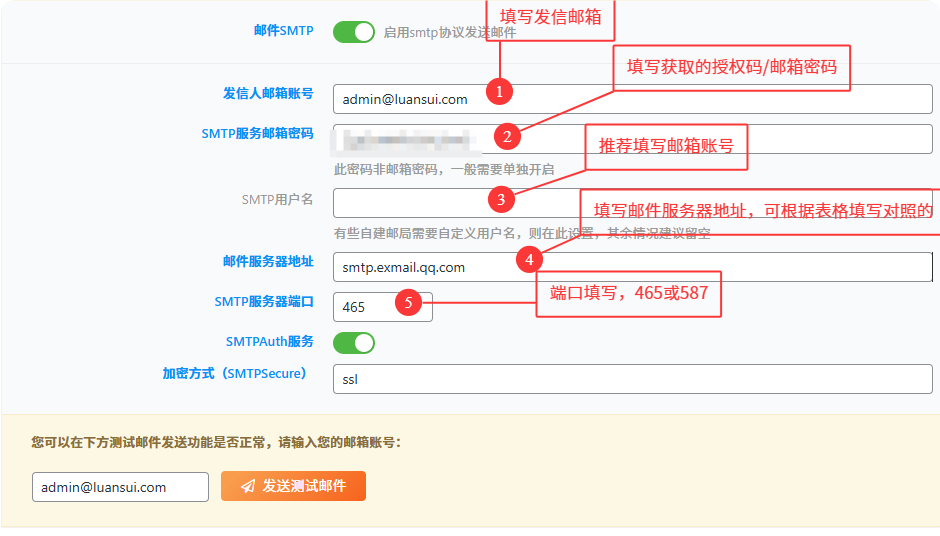The image size is (940, 536).
Task: Click the 启用smtp协议发送邮件 description text
Action: (450, 32)
